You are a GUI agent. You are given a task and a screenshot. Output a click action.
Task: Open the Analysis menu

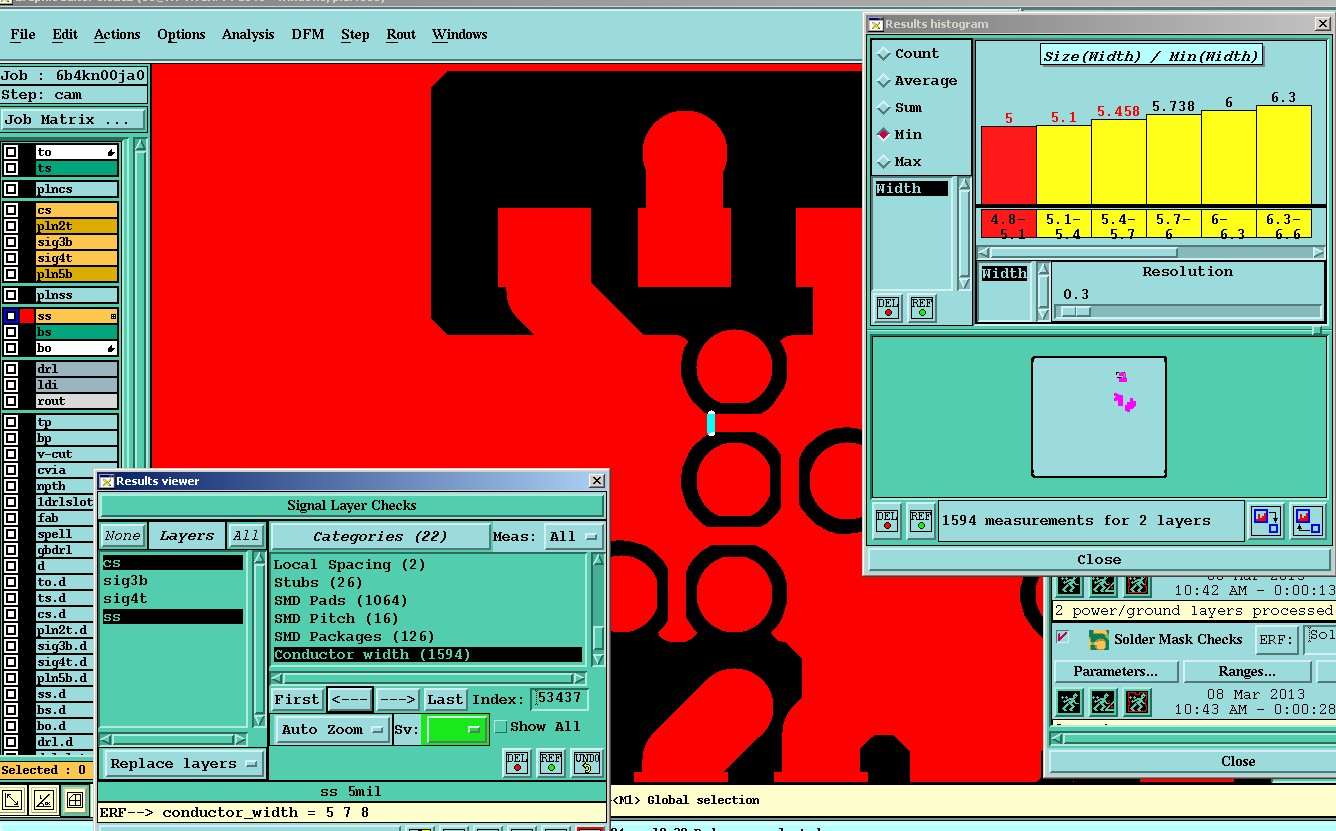click(248, 34)
